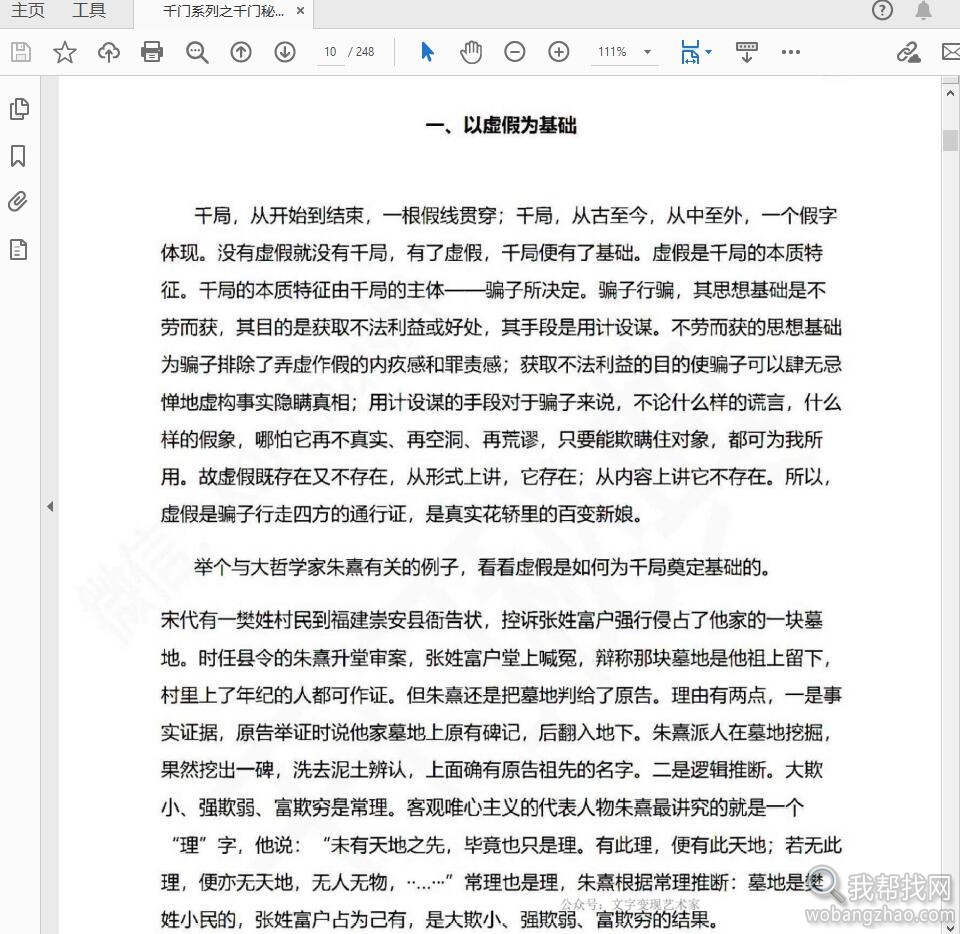
Task: Open the read mode keyboard-scroll icon
Action: tap(746, 53)
